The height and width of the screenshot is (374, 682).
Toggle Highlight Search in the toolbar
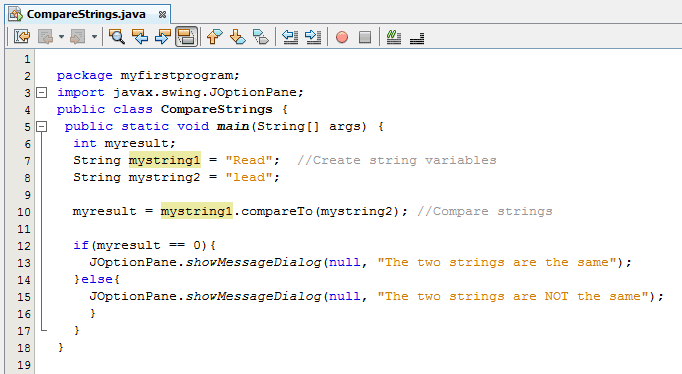(x=187, y=37)
